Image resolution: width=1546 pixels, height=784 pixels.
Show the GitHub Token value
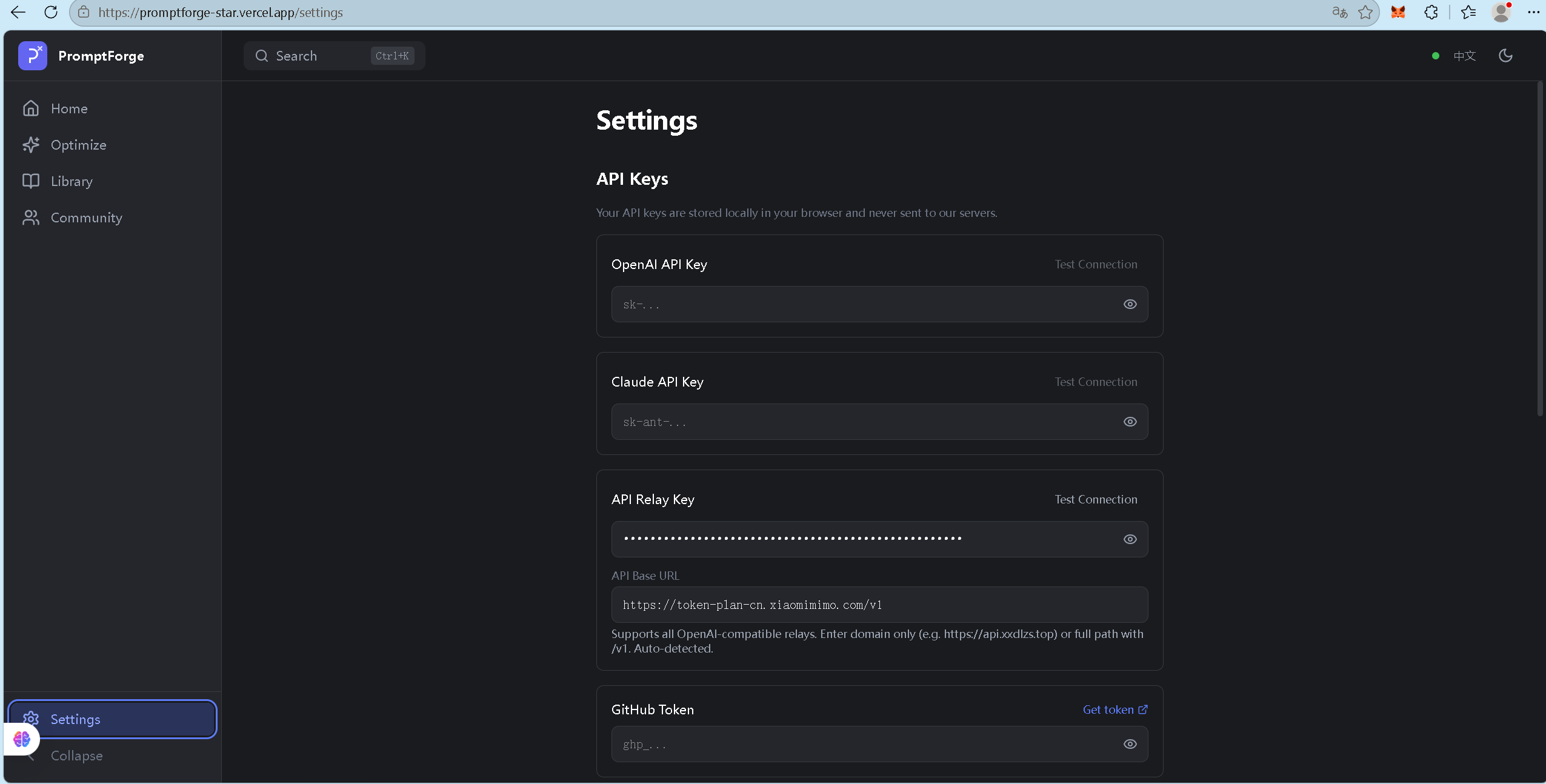click(x=1130, y=744)
